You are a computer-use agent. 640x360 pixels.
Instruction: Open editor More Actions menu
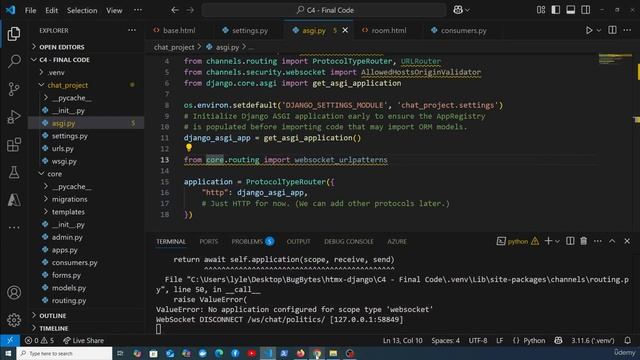coord(627,30)
